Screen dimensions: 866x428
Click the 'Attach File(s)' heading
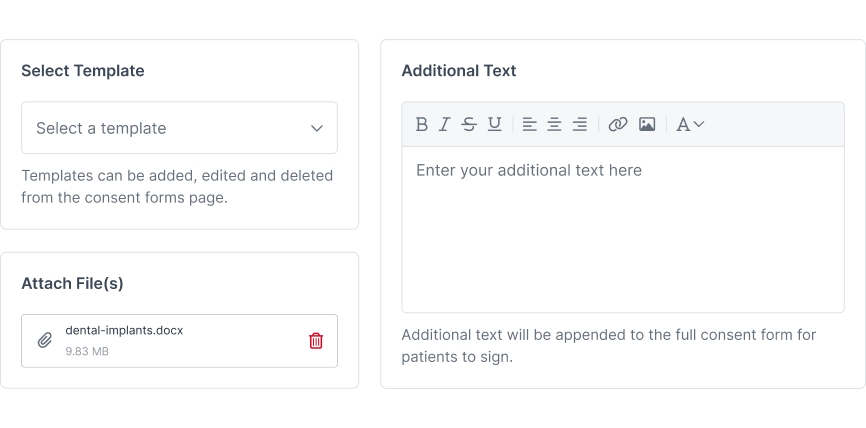click(x=72, y=283)
